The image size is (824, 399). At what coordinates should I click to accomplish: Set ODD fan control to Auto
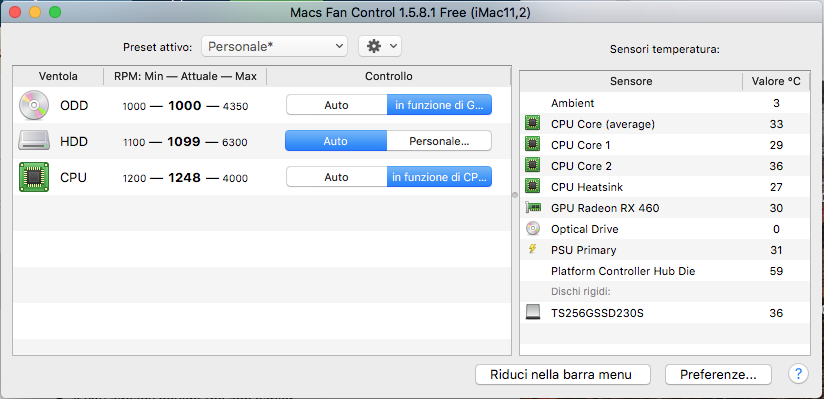coord(336,105)
